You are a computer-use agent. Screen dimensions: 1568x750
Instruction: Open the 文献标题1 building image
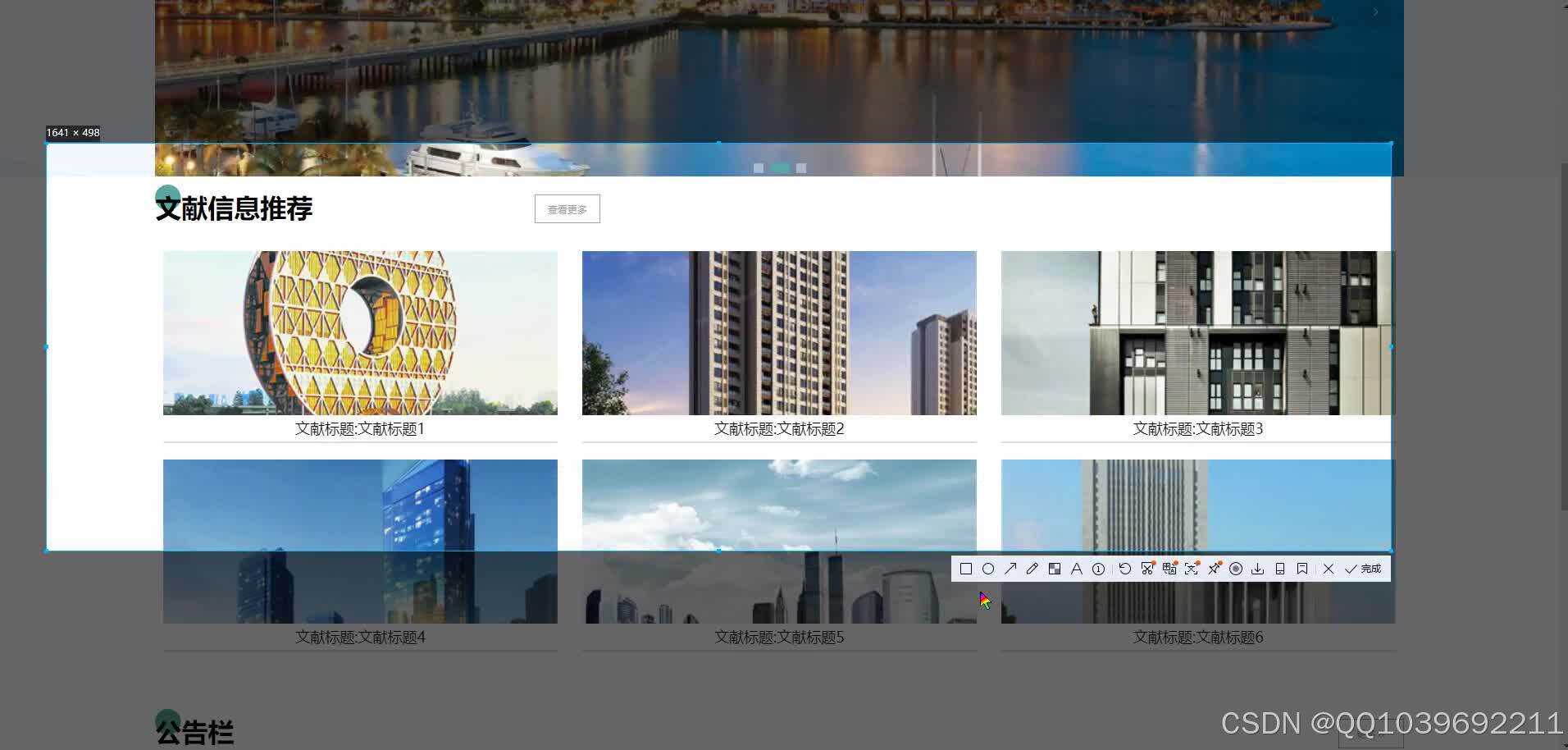pyautogui.click(x=360, y=333)
